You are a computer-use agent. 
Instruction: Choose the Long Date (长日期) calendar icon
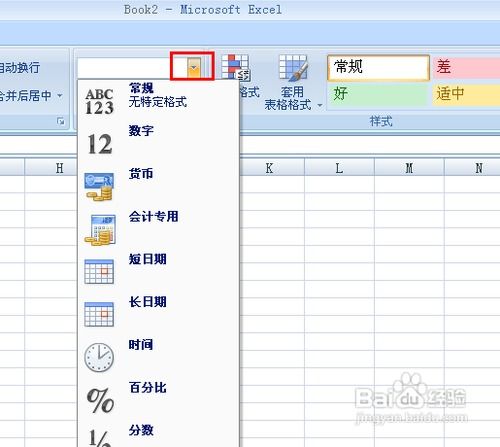tap(99, 314)
